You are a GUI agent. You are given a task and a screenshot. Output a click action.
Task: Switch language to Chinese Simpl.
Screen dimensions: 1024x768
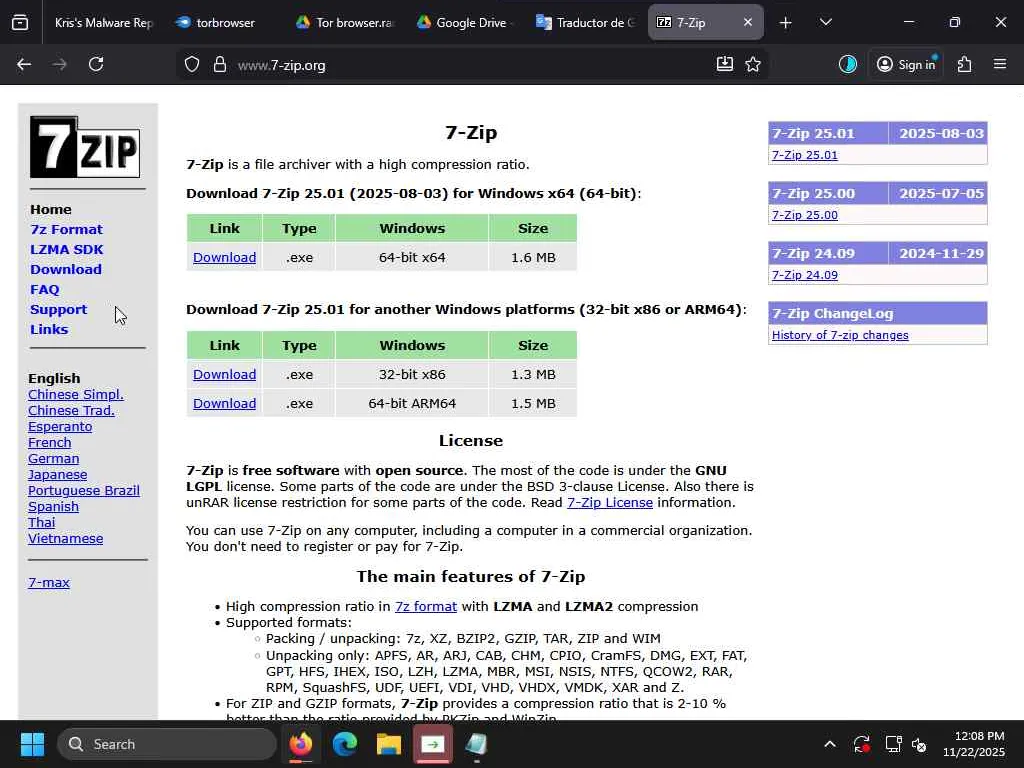coord(76,394)
